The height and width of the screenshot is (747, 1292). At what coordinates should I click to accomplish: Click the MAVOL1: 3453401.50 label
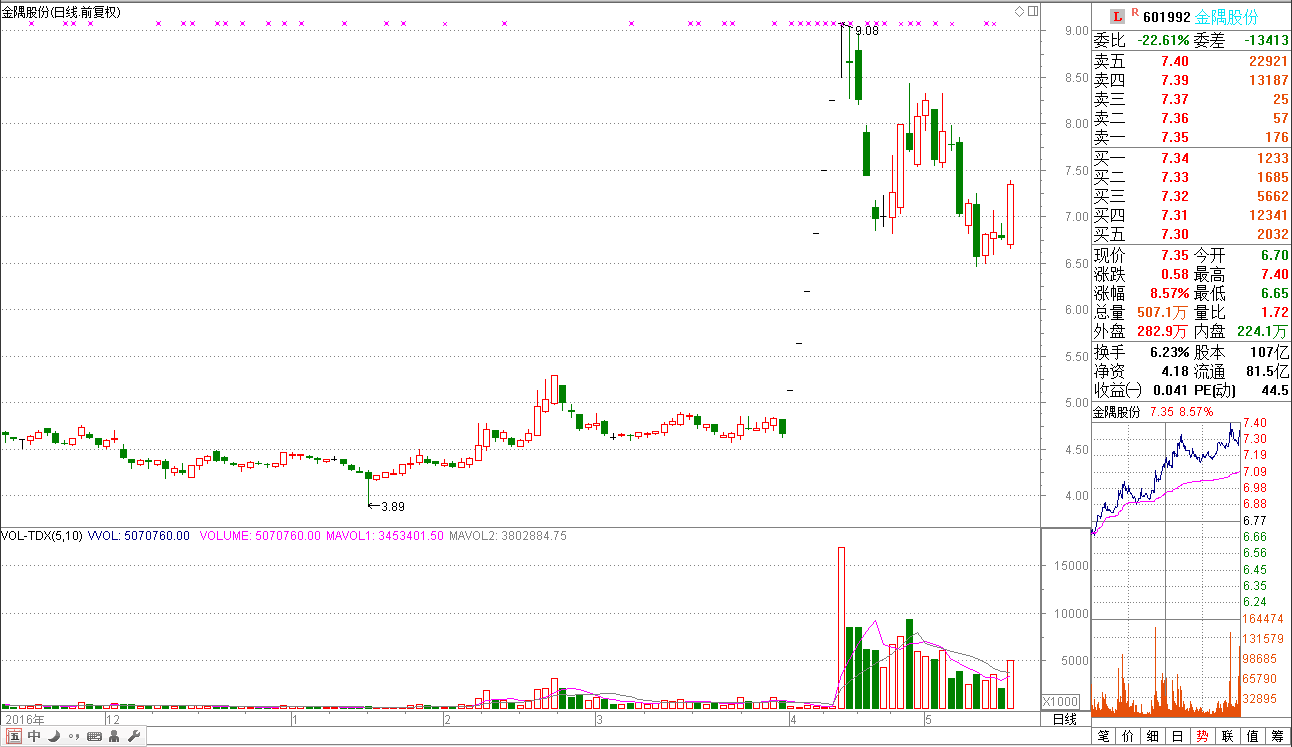coord(385,536)
